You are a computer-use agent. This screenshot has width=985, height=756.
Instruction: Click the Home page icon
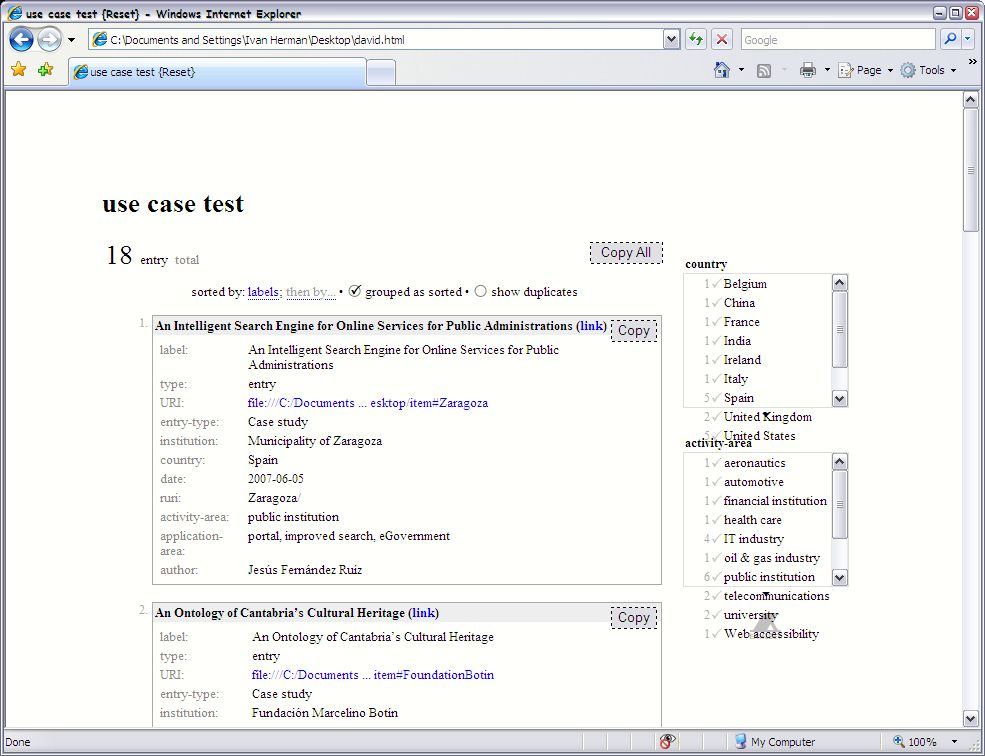722,70
